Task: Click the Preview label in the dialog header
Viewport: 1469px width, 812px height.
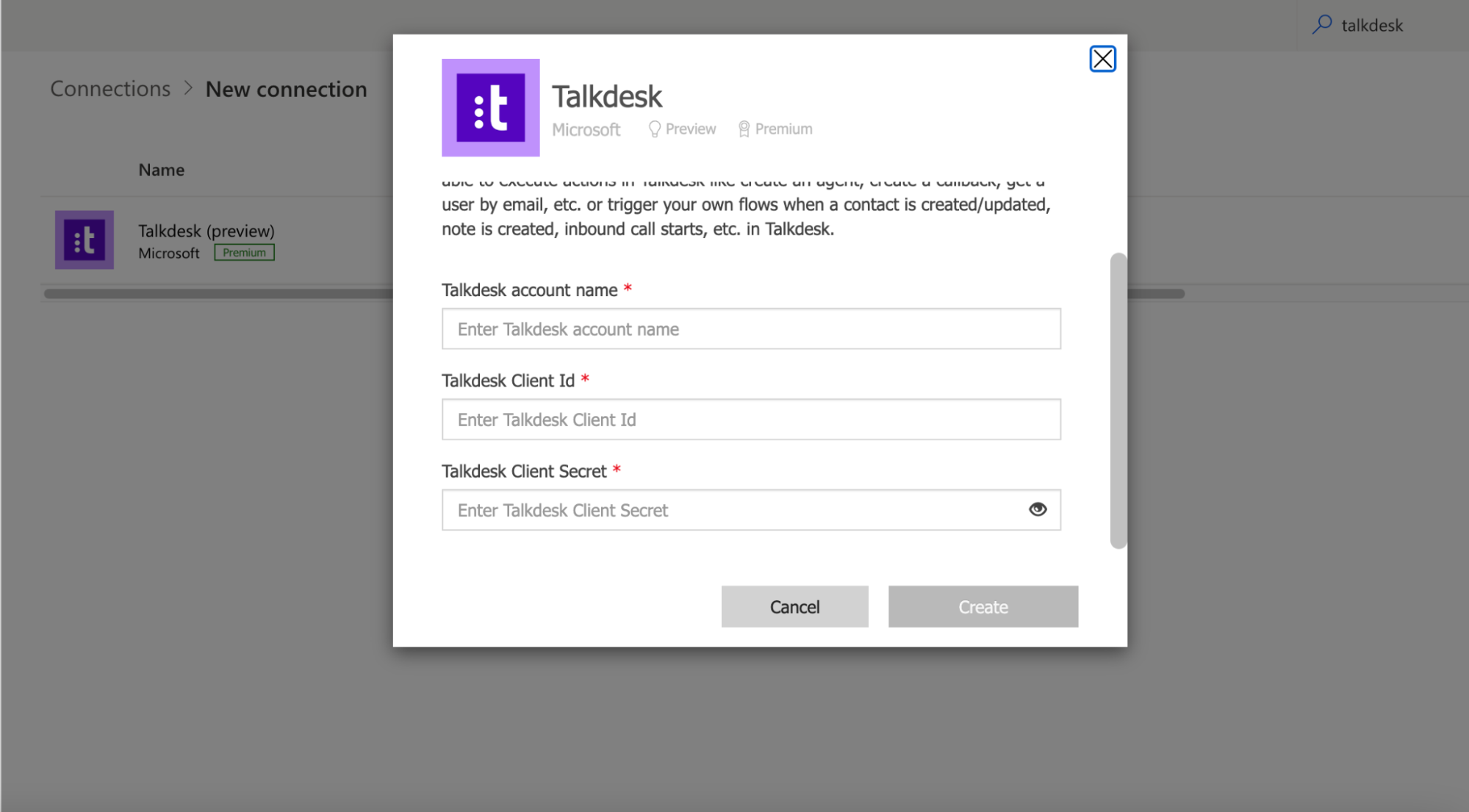Action: (x=691, y=129)
